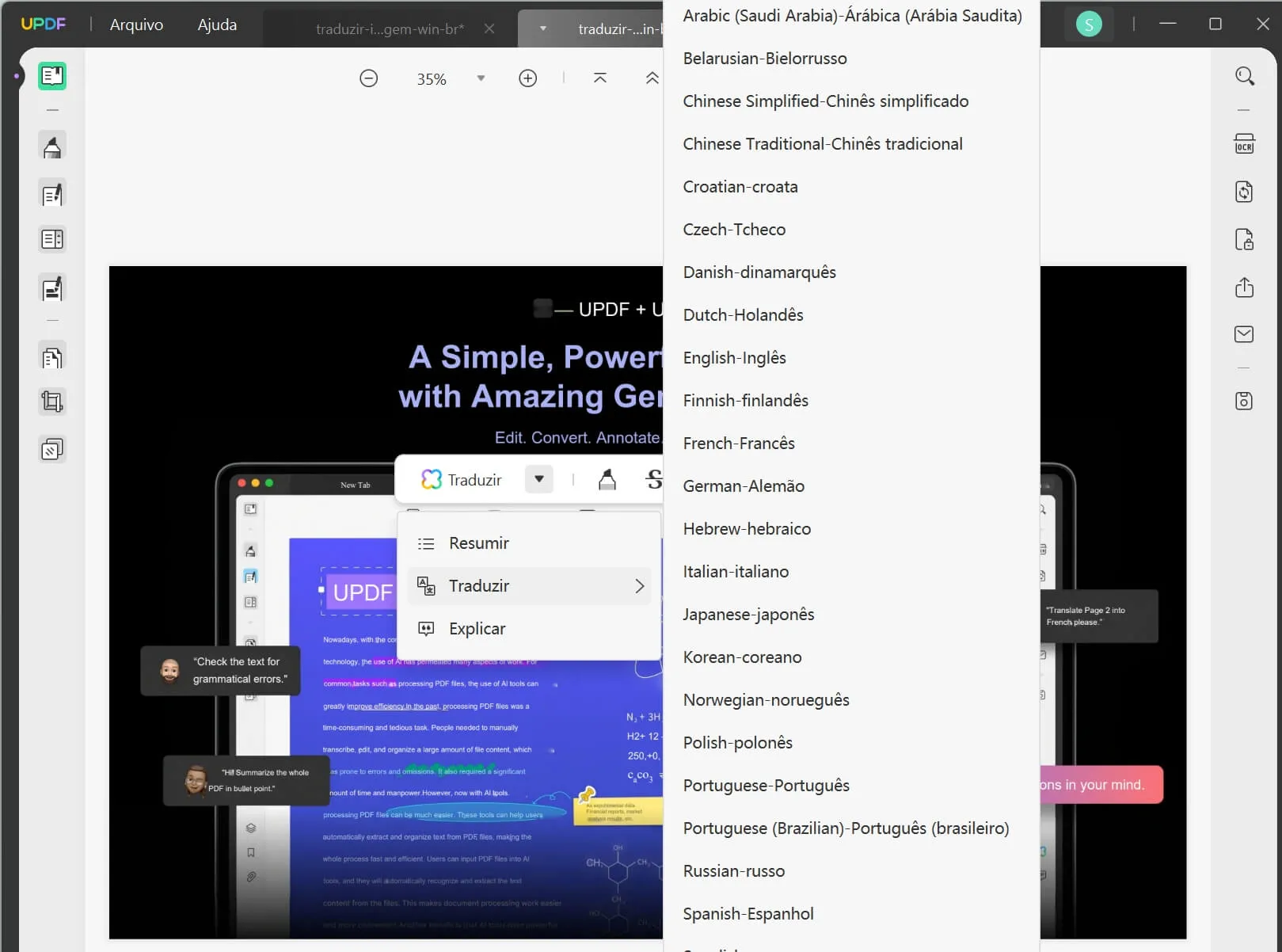
Task: Open the Protect PDF lock icon
Action: pyautogui.click(x=1245, y=239)
